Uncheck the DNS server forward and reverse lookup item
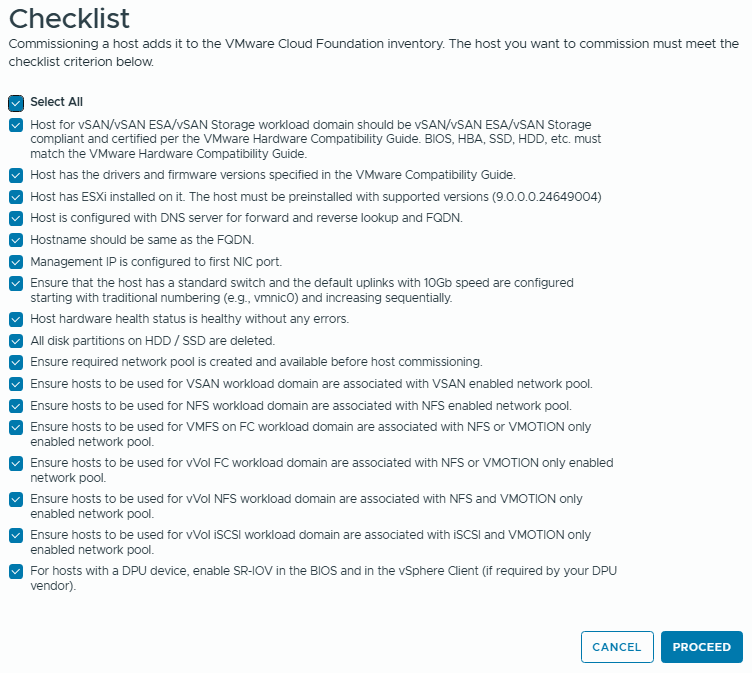The image size is (752, 673). (x=15, y=218)
